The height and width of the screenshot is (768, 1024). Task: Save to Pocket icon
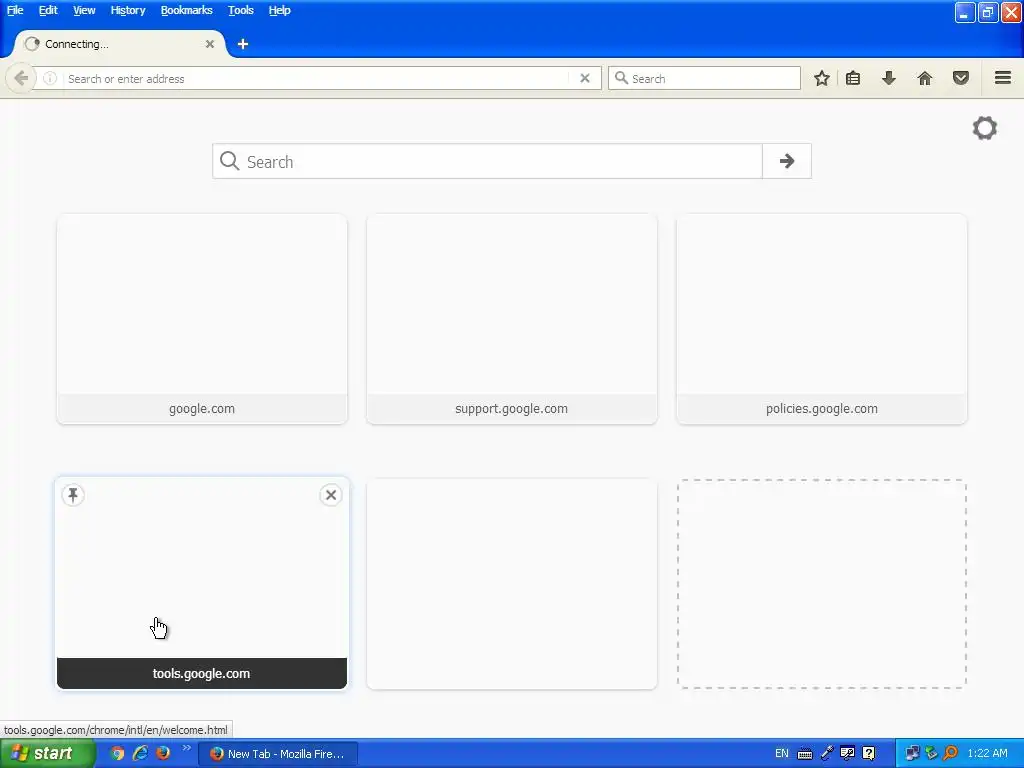[x=961, y=78]
